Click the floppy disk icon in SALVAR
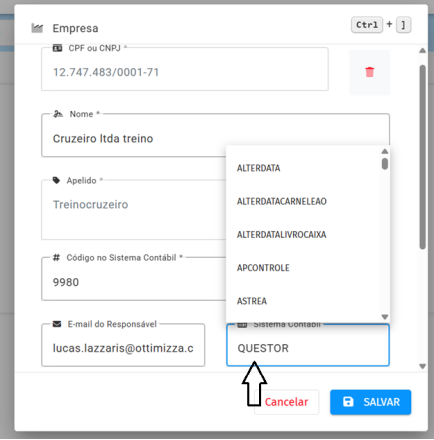 (x=348, y=402)
